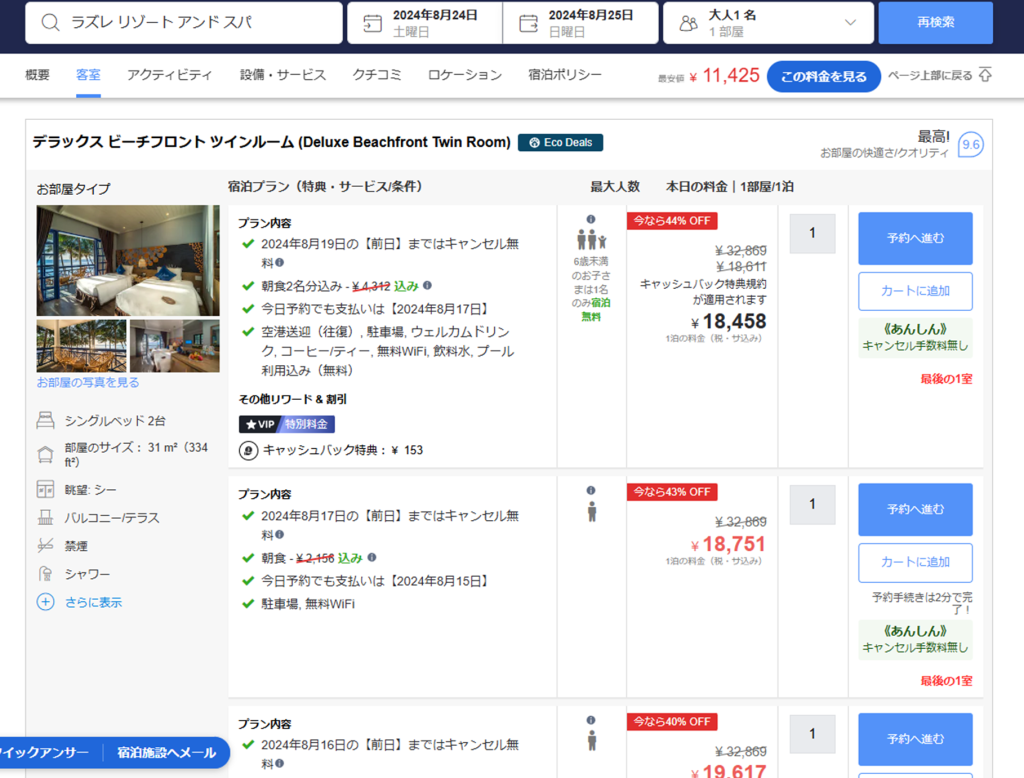Click the guests people icon
The image size is (1024, 778).
tap(688, 23)
